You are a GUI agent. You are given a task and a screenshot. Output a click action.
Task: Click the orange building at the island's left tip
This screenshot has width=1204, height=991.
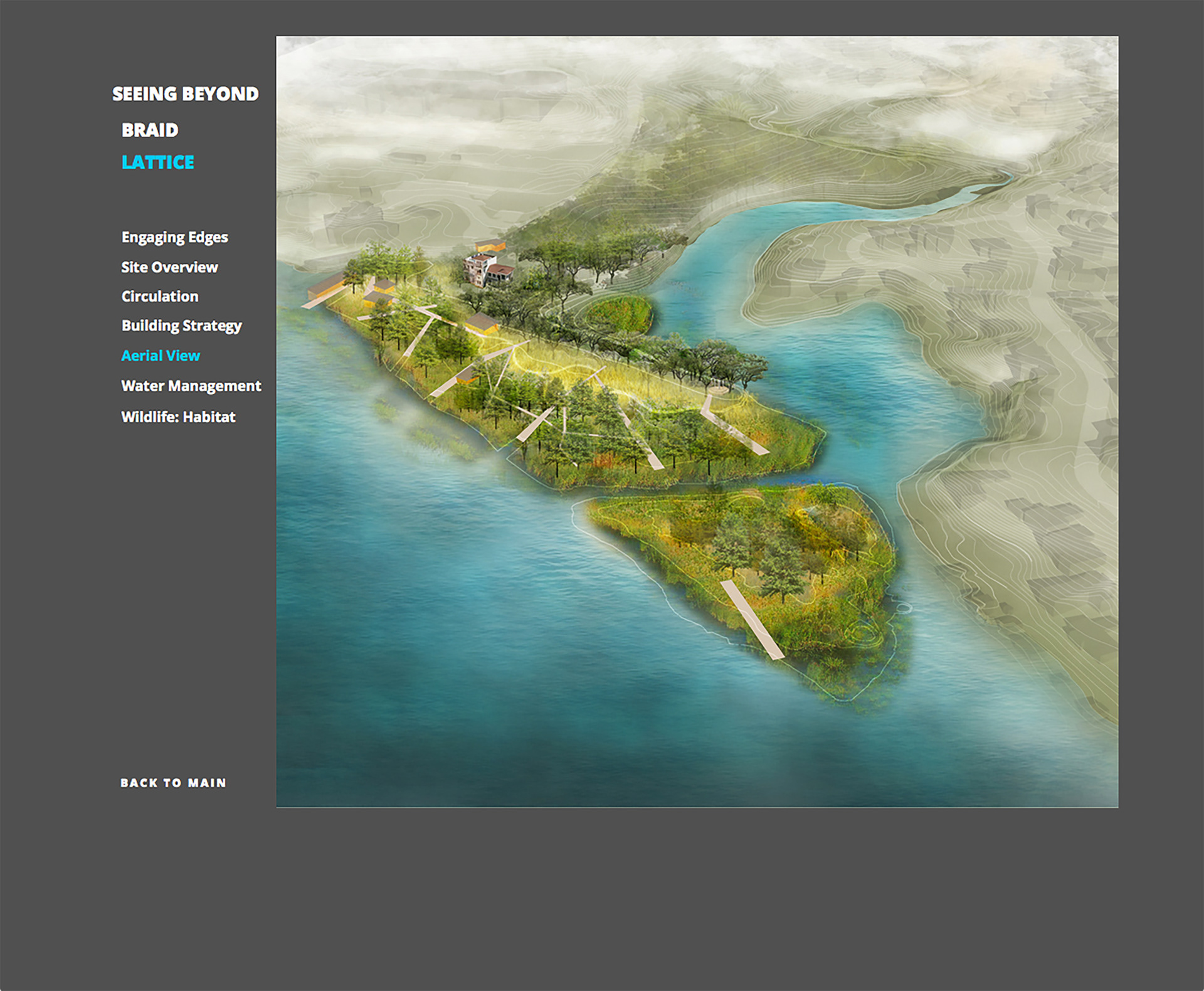tap(327, 287)
